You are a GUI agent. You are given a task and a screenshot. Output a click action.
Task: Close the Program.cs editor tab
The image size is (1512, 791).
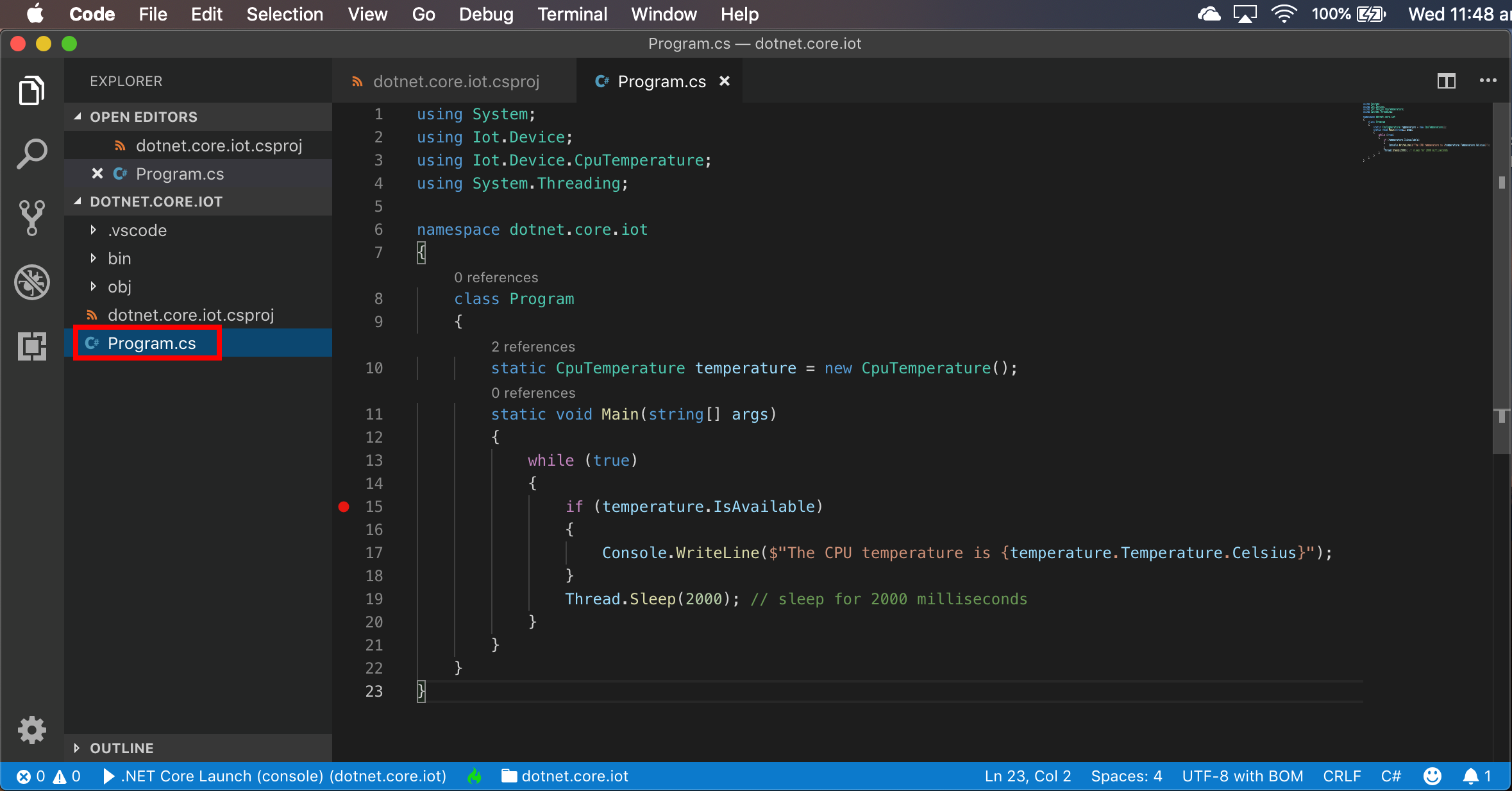click(725, 81)
